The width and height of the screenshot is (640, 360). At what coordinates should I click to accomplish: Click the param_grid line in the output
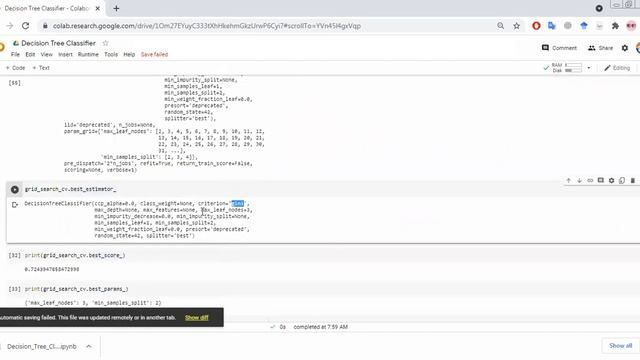[164, 131]
